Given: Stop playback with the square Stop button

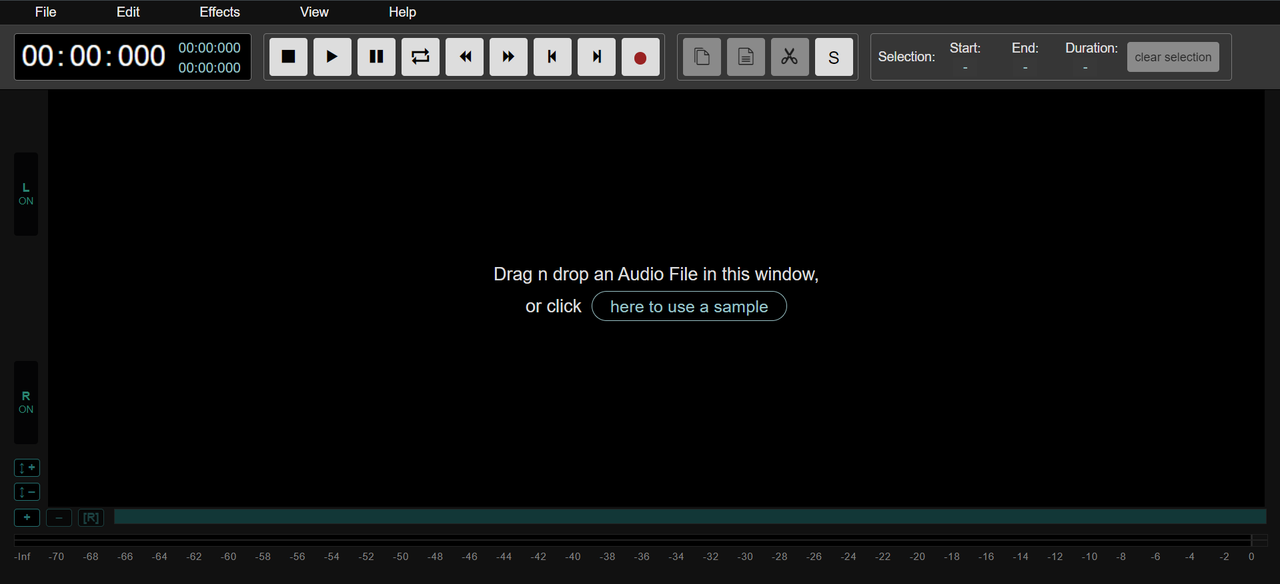Looking at the screenshot, I should click(288, 57).
